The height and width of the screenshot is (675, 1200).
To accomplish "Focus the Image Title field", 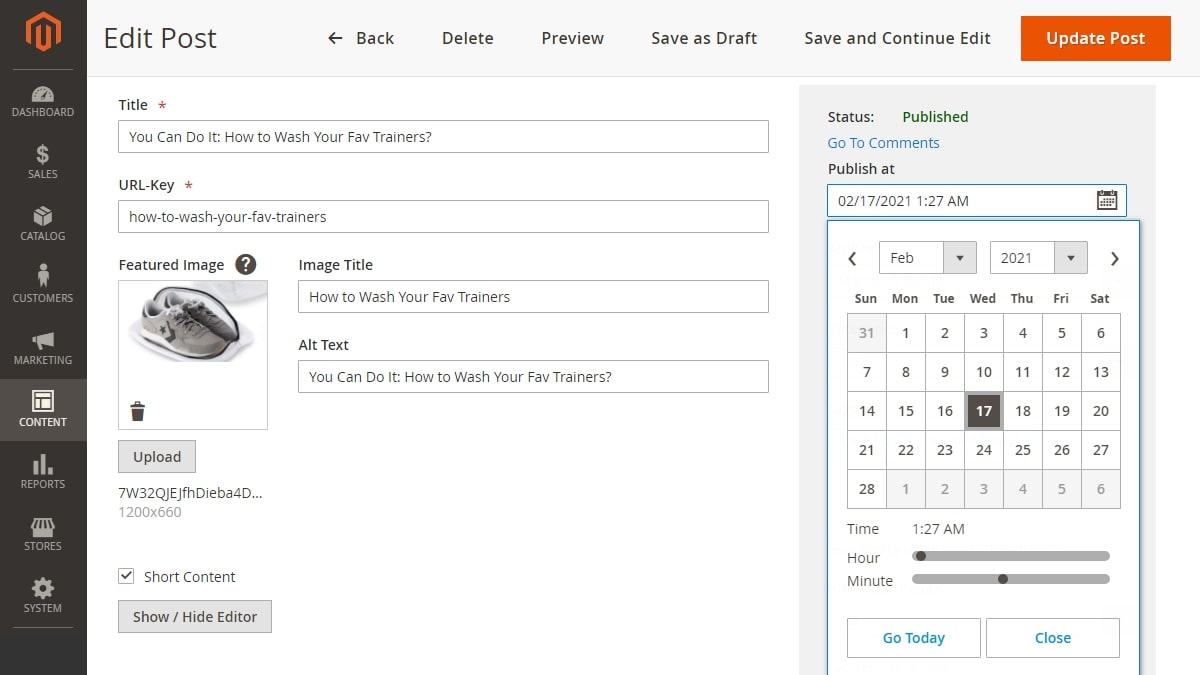I will [533, 297].
